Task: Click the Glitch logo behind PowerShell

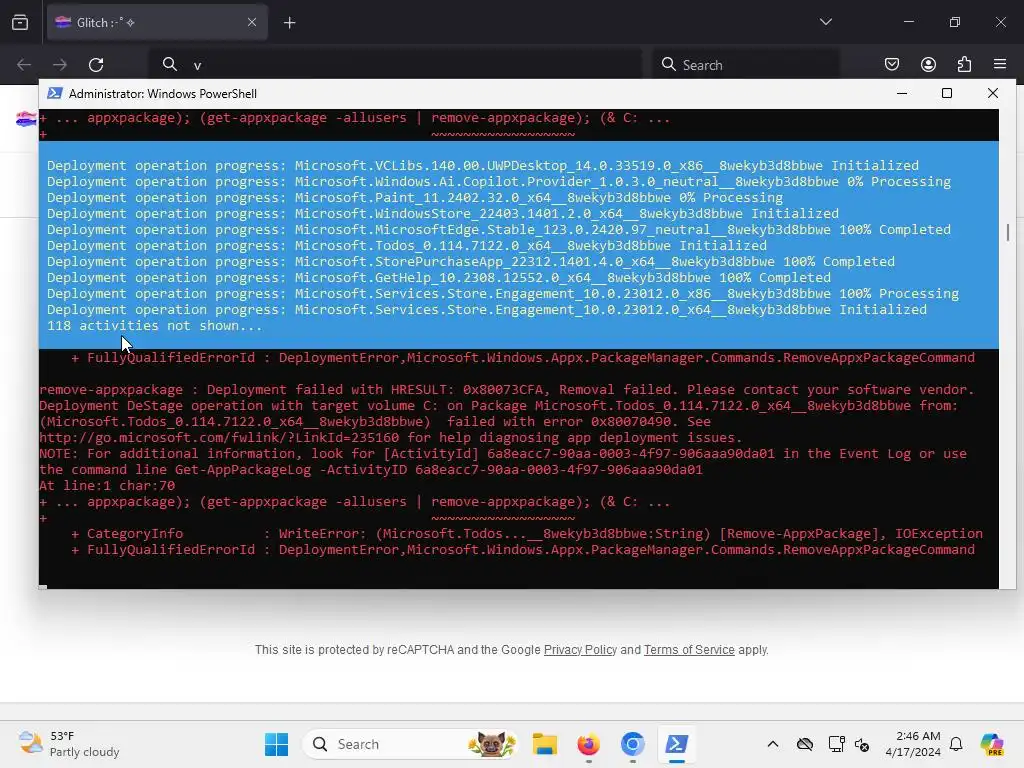Action: click(25, 119)
